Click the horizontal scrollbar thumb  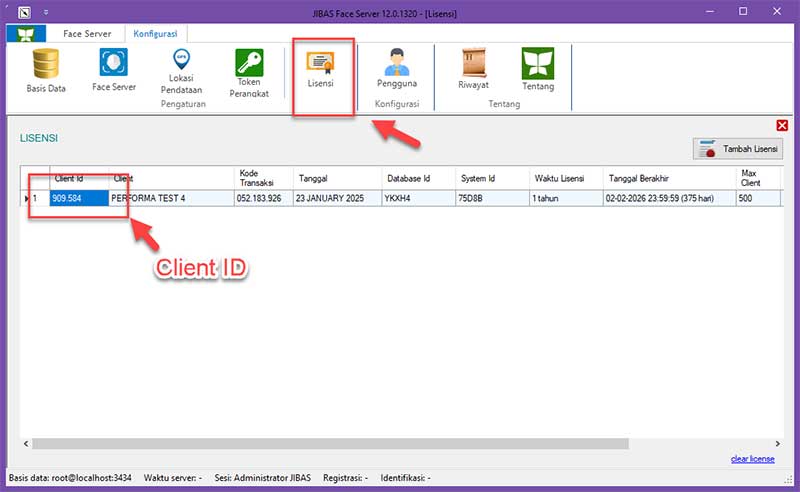coord(330,444)
